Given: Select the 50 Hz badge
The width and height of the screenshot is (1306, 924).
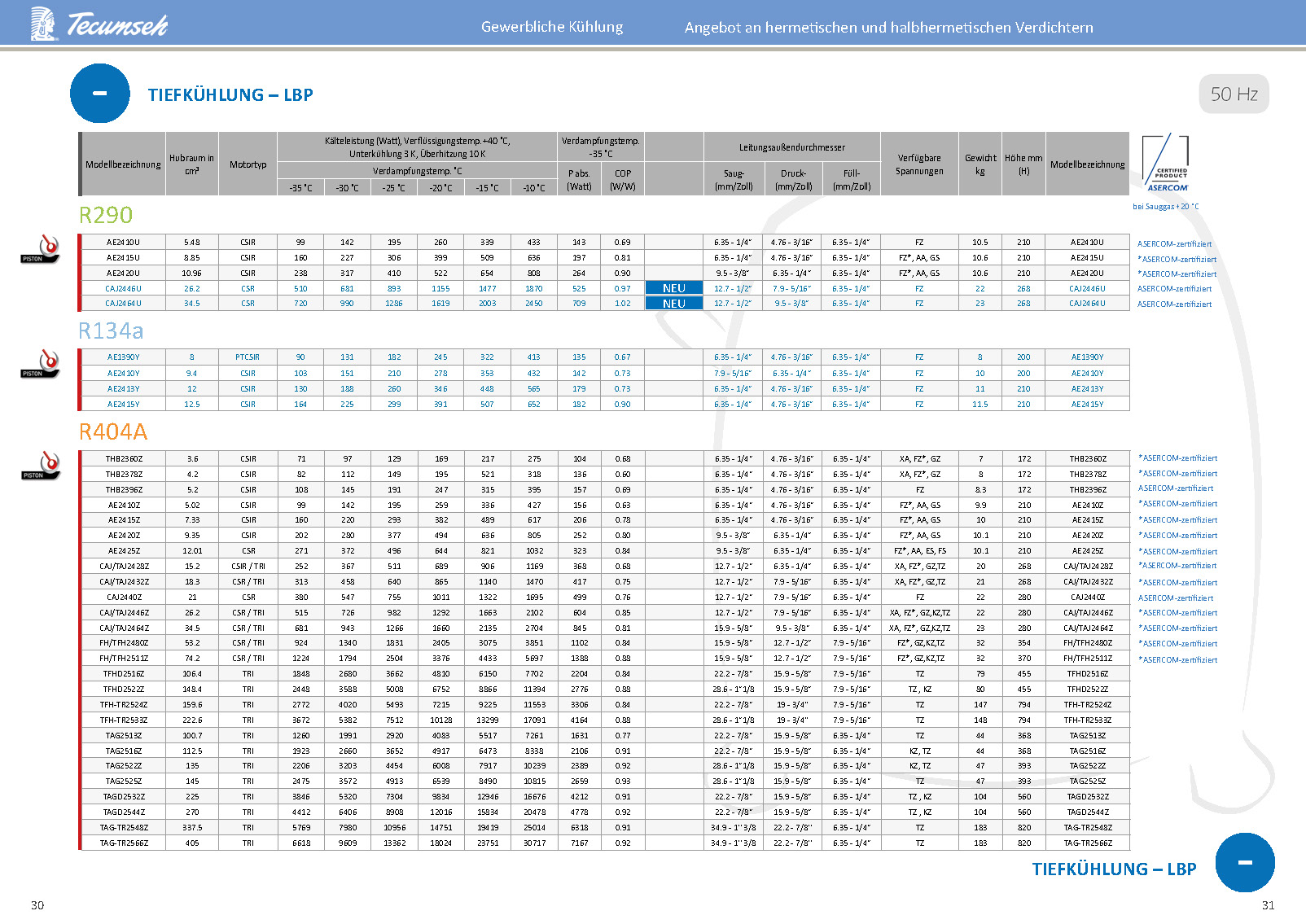Looking at the screenshot, I should click(1234, 94).
